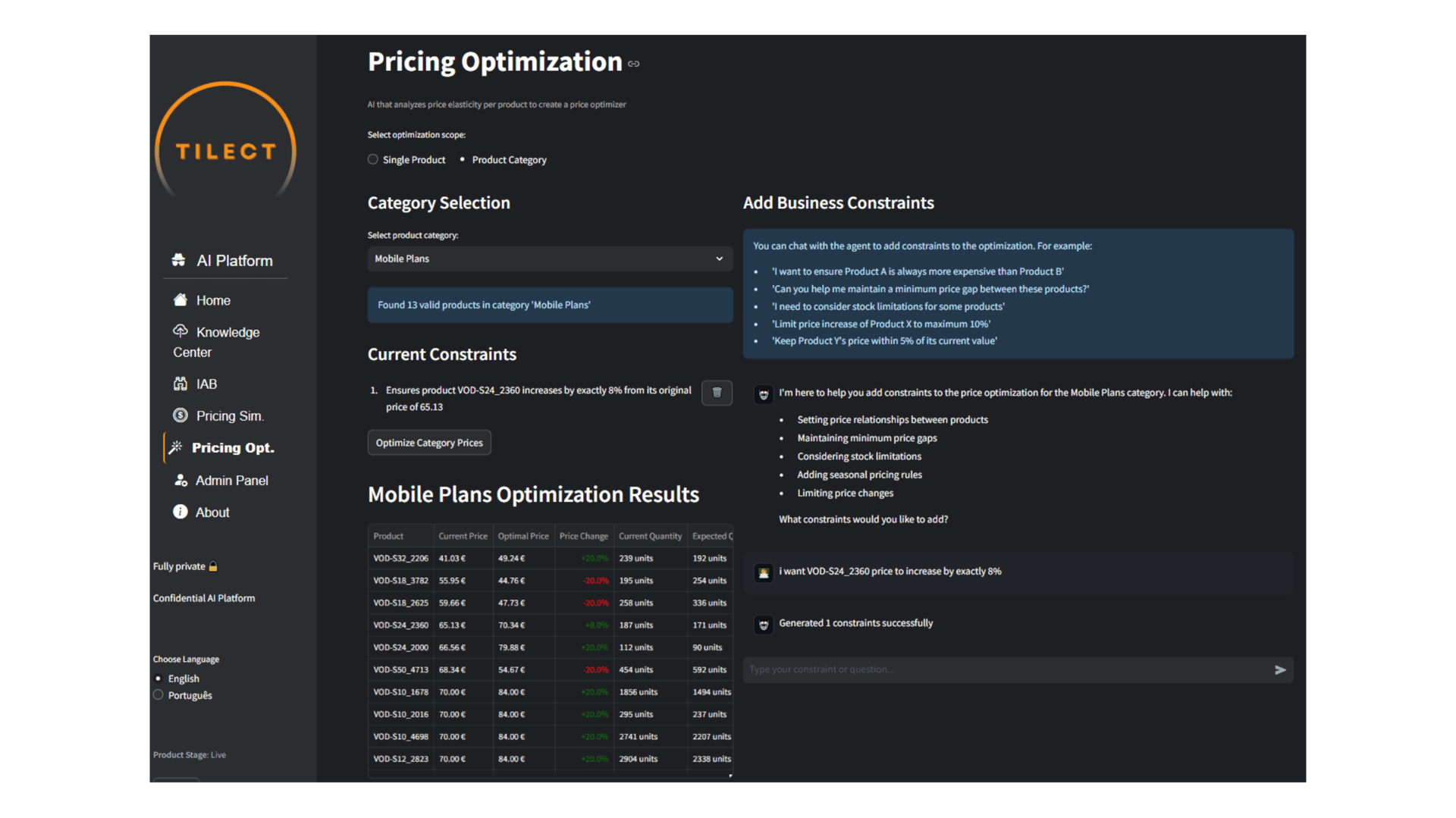Image resolution: width=1456 pixels, height=818 pixels.
Task: Select the Single Product scope option
Action: coord(373,160)
